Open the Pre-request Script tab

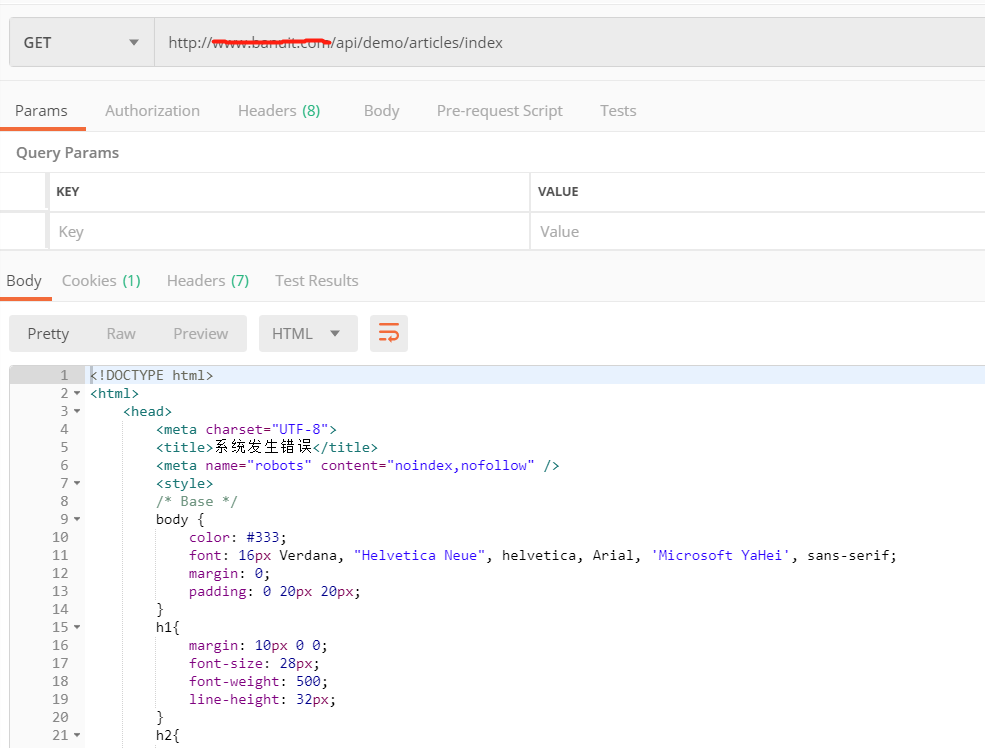point(499,111)
